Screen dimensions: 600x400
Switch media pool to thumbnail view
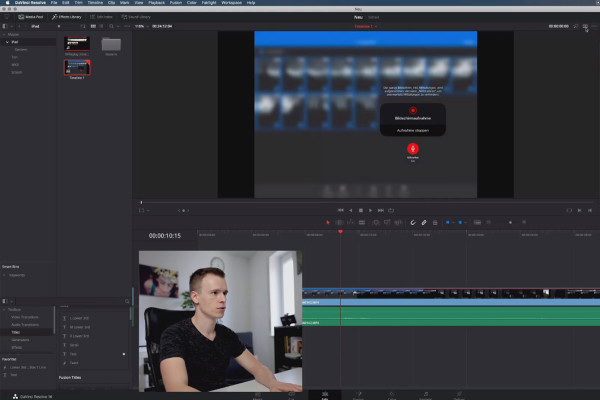93,26
